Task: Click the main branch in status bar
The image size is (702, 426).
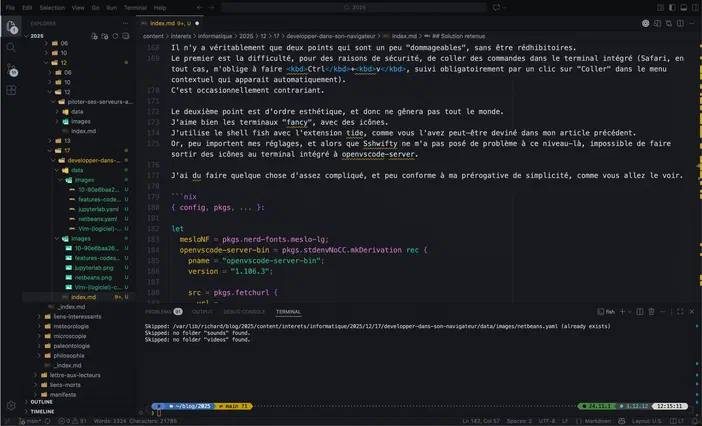Action: point(31,421)
